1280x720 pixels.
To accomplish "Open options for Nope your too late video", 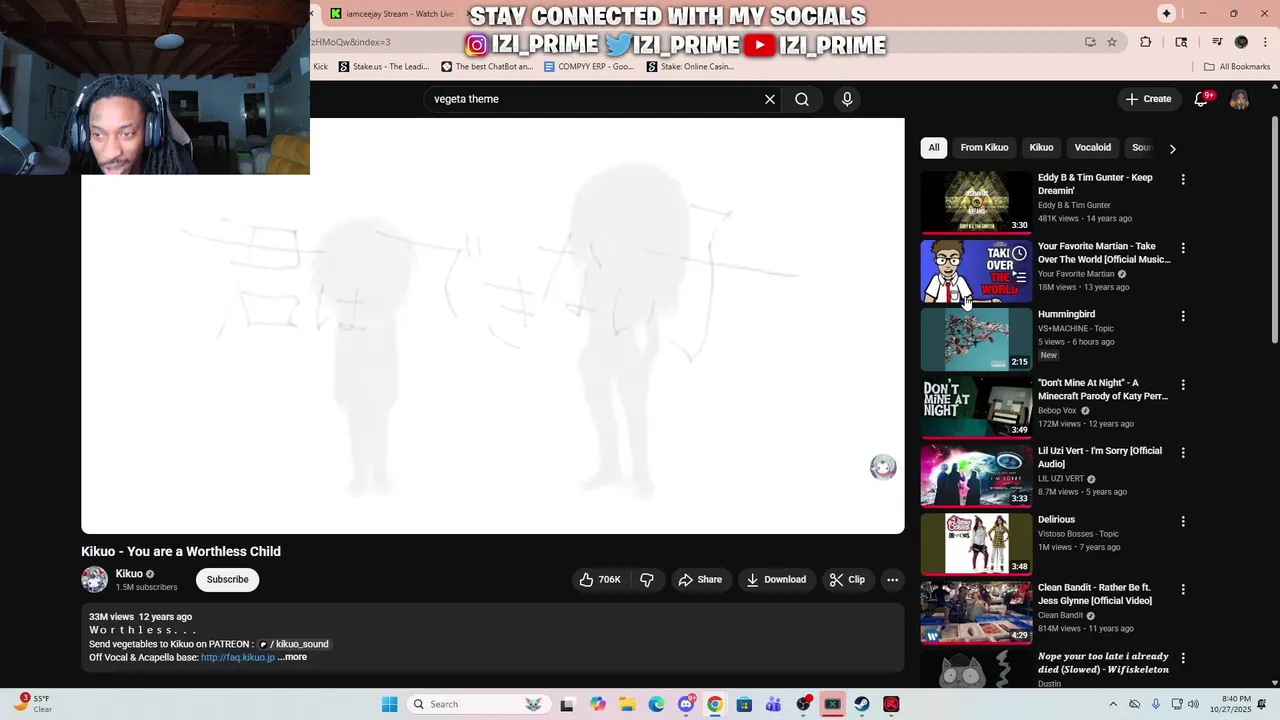I will [1183, 658].
